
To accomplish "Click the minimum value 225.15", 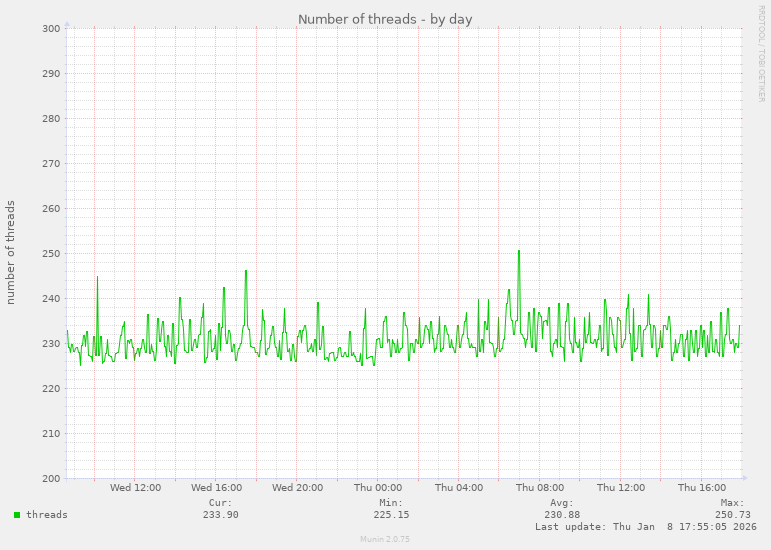I will coord(391,515).
